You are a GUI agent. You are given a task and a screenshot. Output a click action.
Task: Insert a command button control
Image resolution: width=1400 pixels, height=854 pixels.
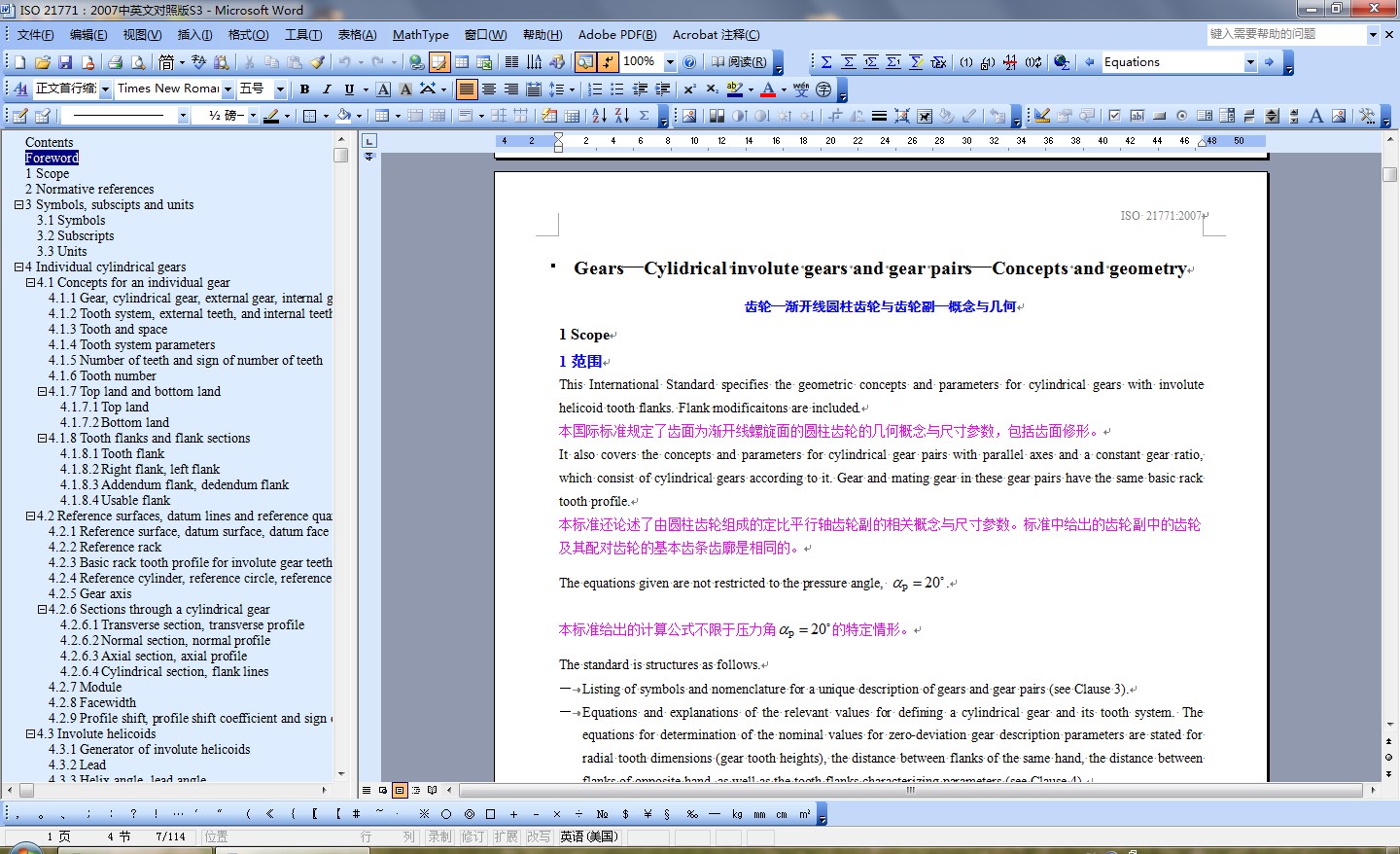[x=1159, y=116]
